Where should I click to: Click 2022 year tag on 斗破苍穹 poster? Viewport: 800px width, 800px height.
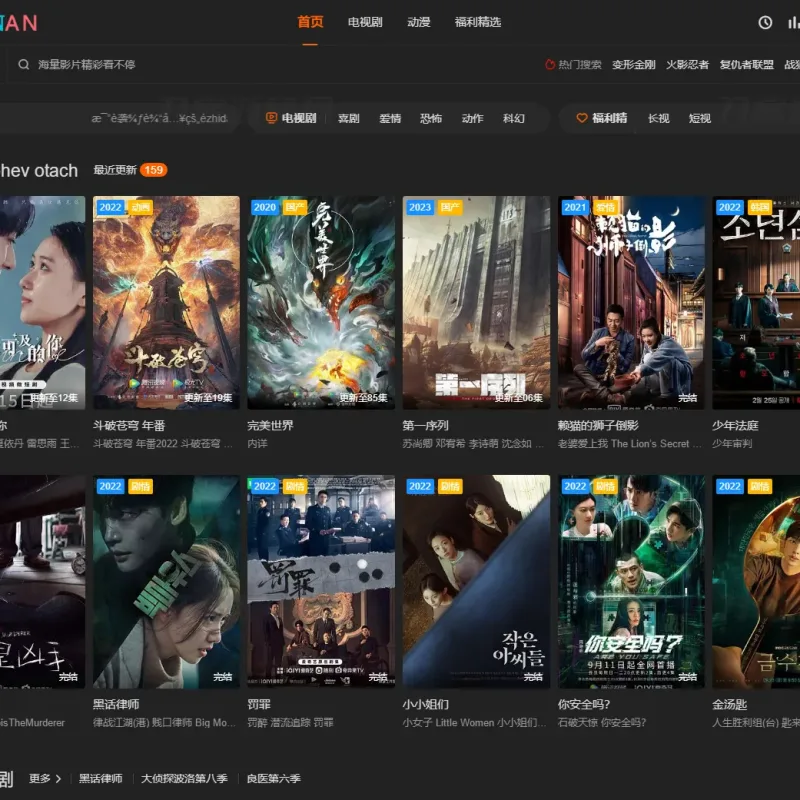110,207
